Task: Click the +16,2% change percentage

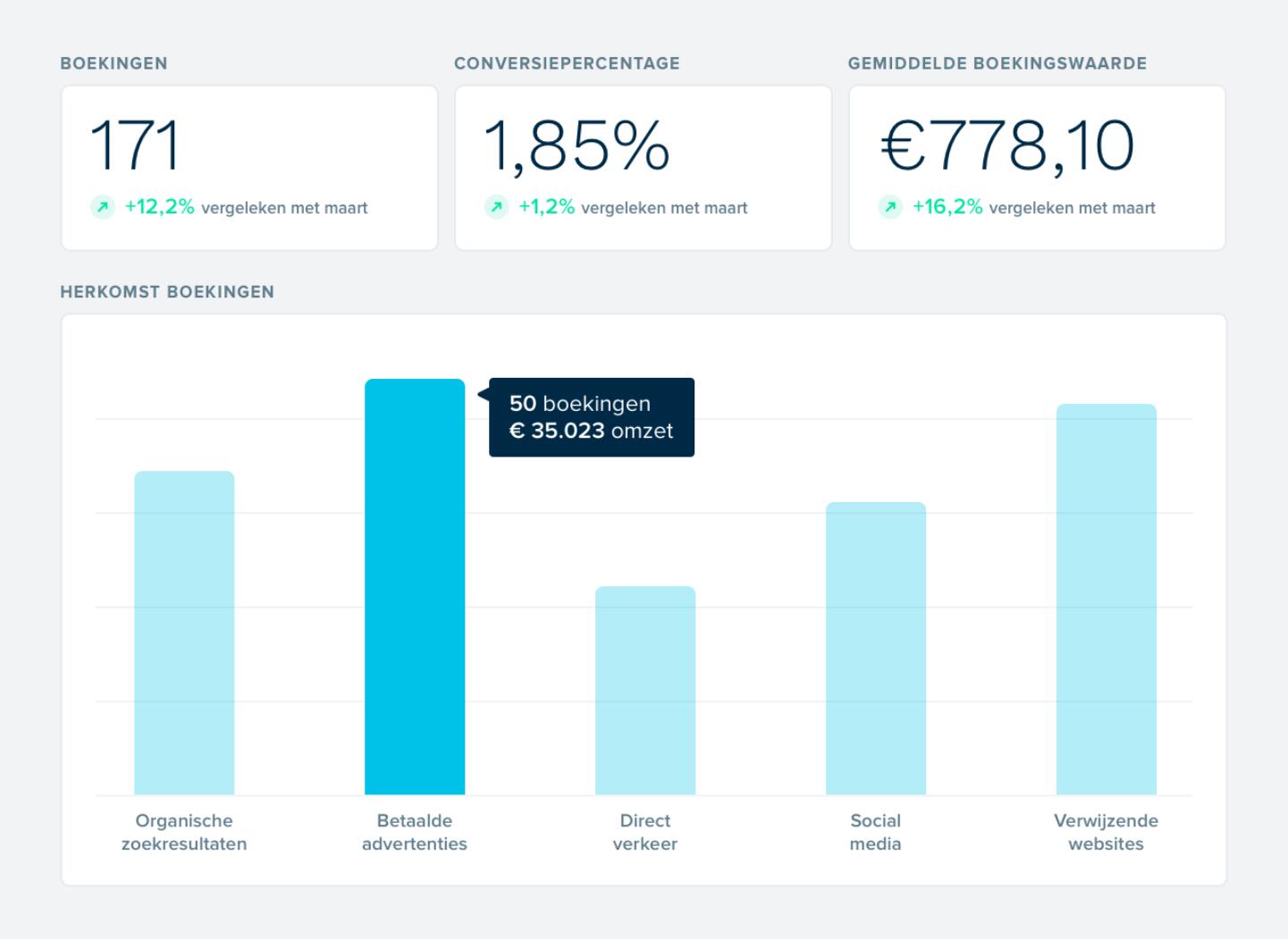Action: 947,207
